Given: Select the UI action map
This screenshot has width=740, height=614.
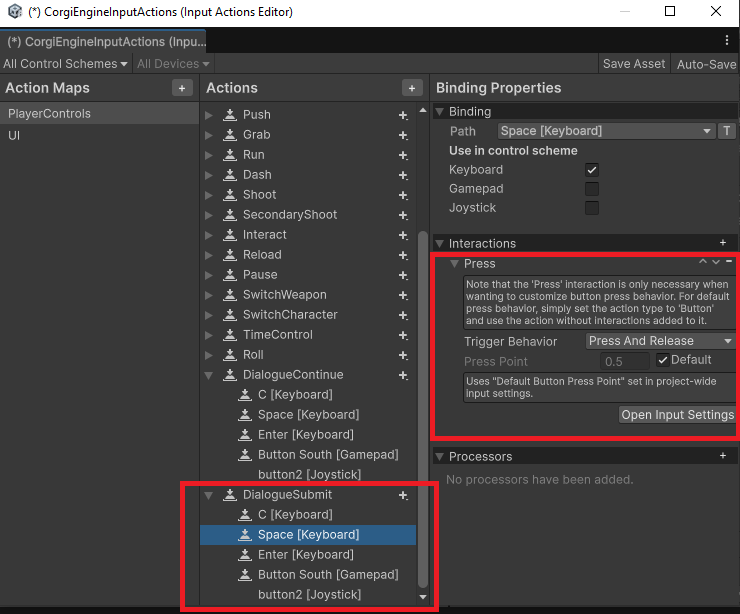Looking at the screenshot, I should [99, 136].
